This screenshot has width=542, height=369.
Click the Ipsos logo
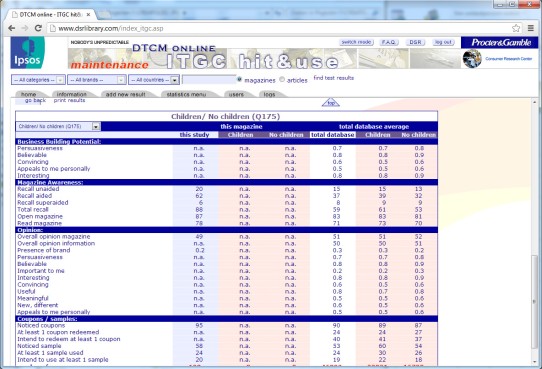[28, 53]
